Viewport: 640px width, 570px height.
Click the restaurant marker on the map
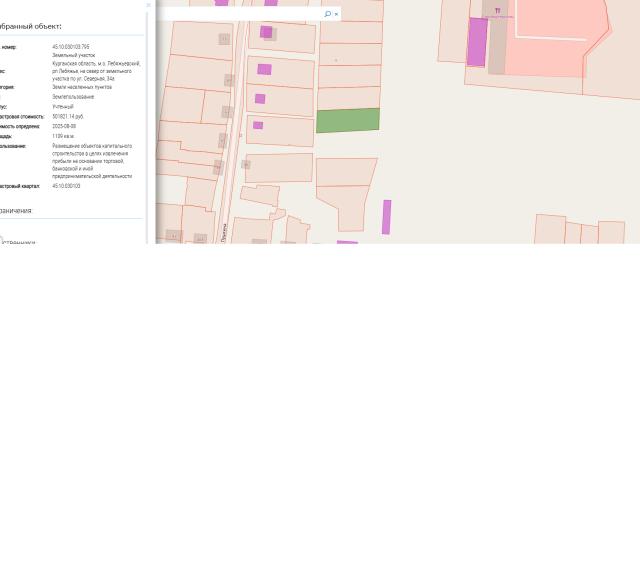[497, 12]
